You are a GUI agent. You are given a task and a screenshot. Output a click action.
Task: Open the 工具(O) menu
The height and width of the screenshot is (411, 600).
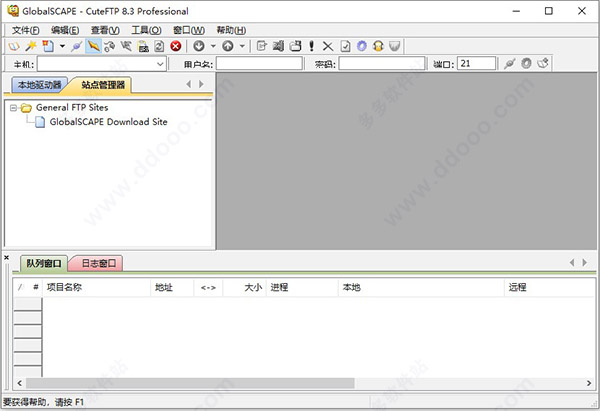click(x=146, y=30)
